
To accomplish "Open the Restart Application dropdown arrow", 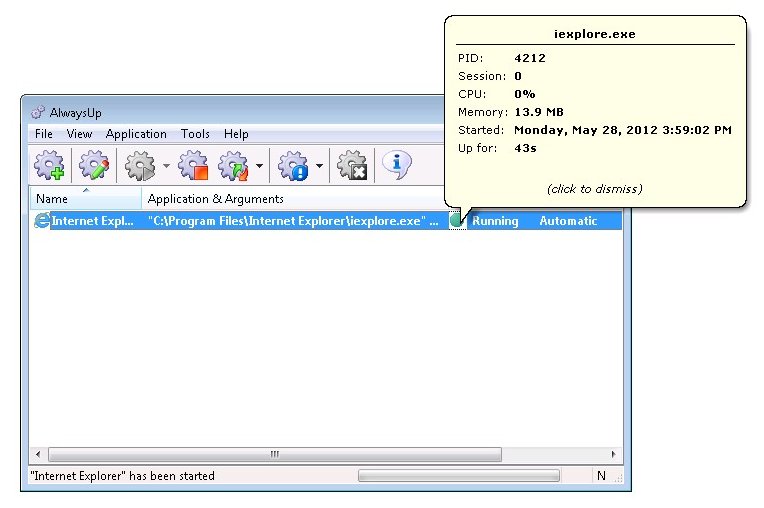I will 259,166.
